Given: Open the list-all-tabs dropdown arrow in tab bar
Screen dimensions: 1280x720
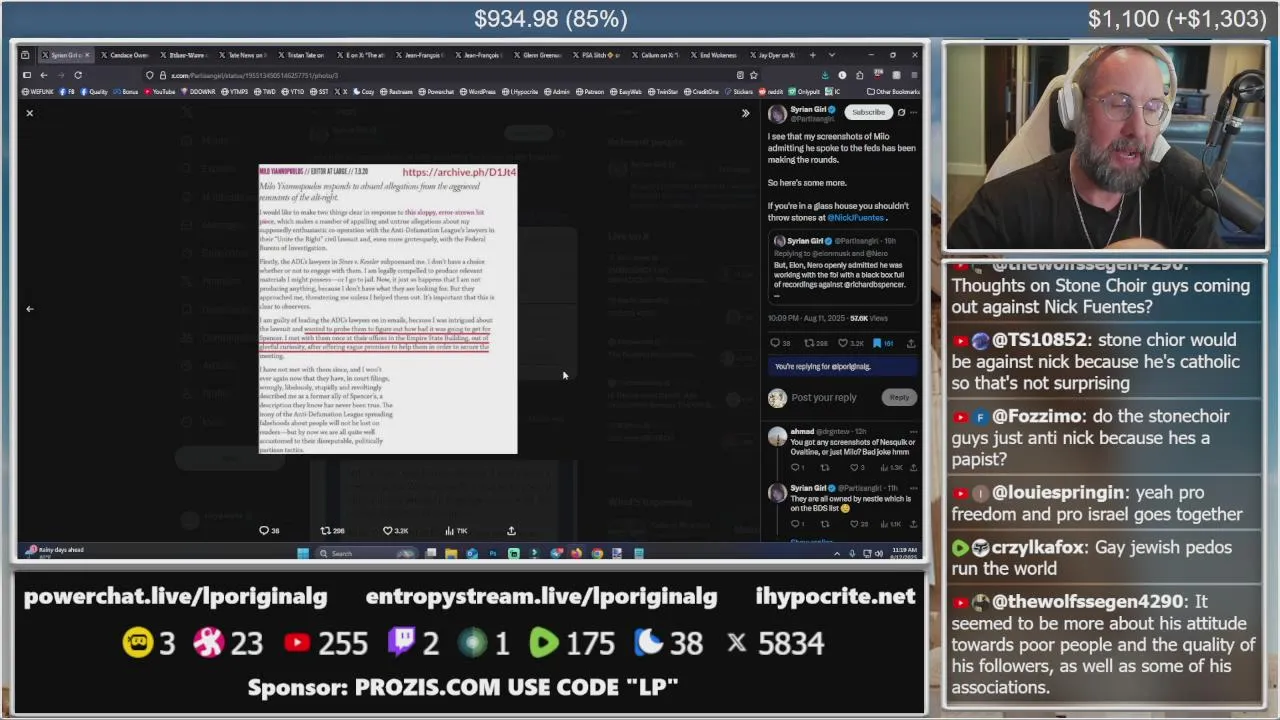Looking at the screenshot, I should click(830, 55).
